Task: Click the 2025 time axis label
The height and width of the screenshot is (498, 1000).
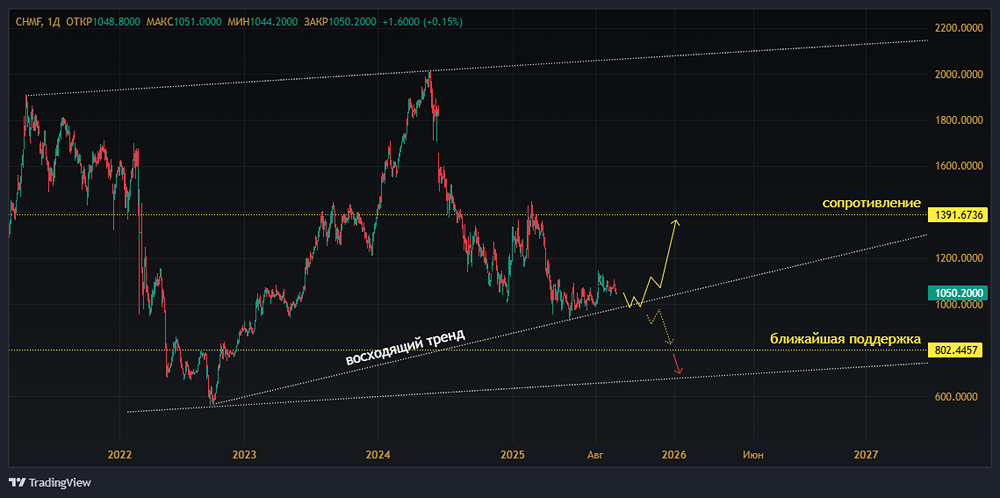Action: click(x=512, y=454)
